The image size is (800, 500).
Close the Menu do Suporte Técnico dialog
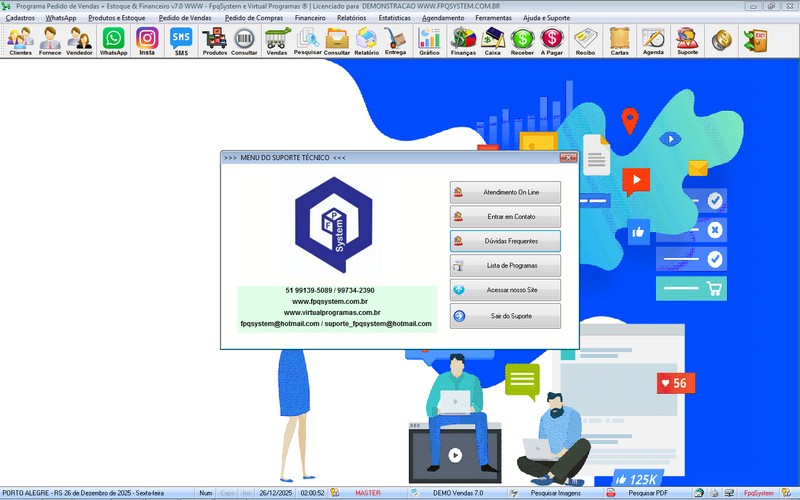pyautogui.click(x=568, y=158)
